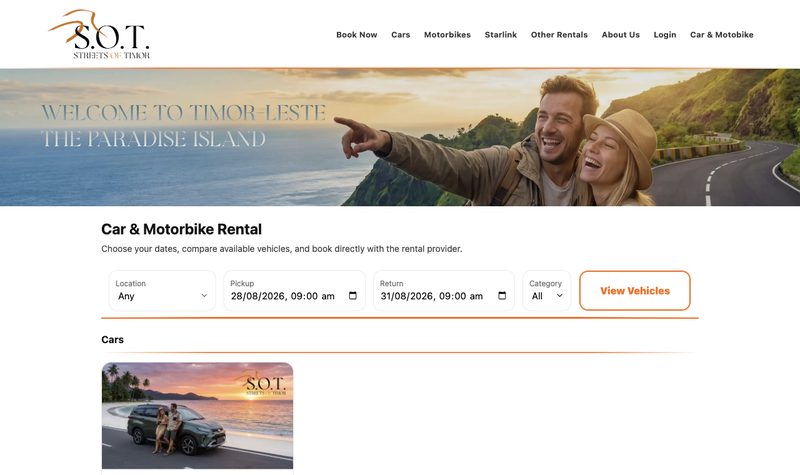
Task: Open the Return calendar picker icon
Action: 502,295
